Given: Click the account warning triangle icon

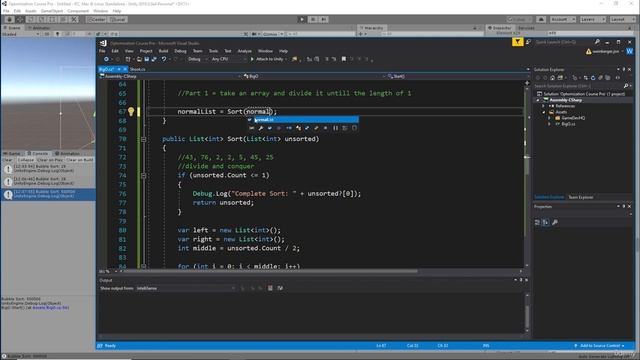Looking at the screenshot, I should 588,51.
